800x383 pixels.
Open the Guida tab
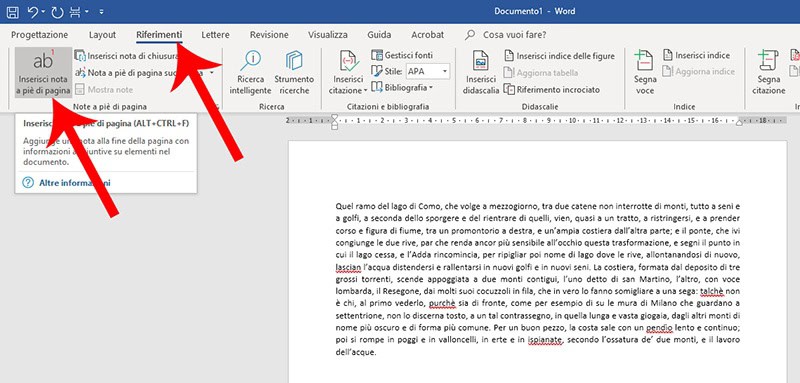[379, 35]
